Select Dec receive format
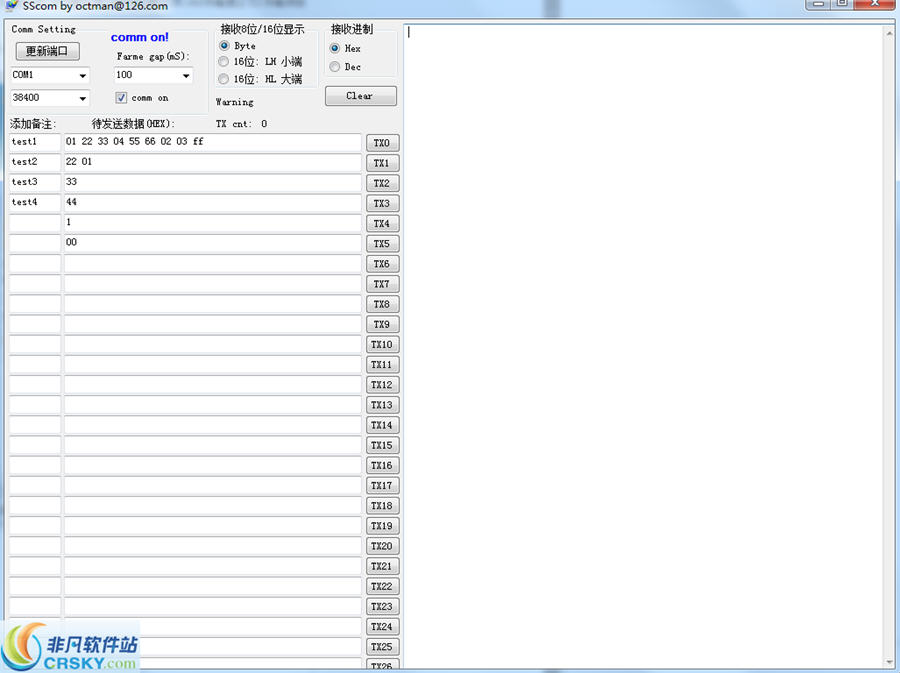Image resolution: width=900 pixels, height=673 pixels. [335, 67]
